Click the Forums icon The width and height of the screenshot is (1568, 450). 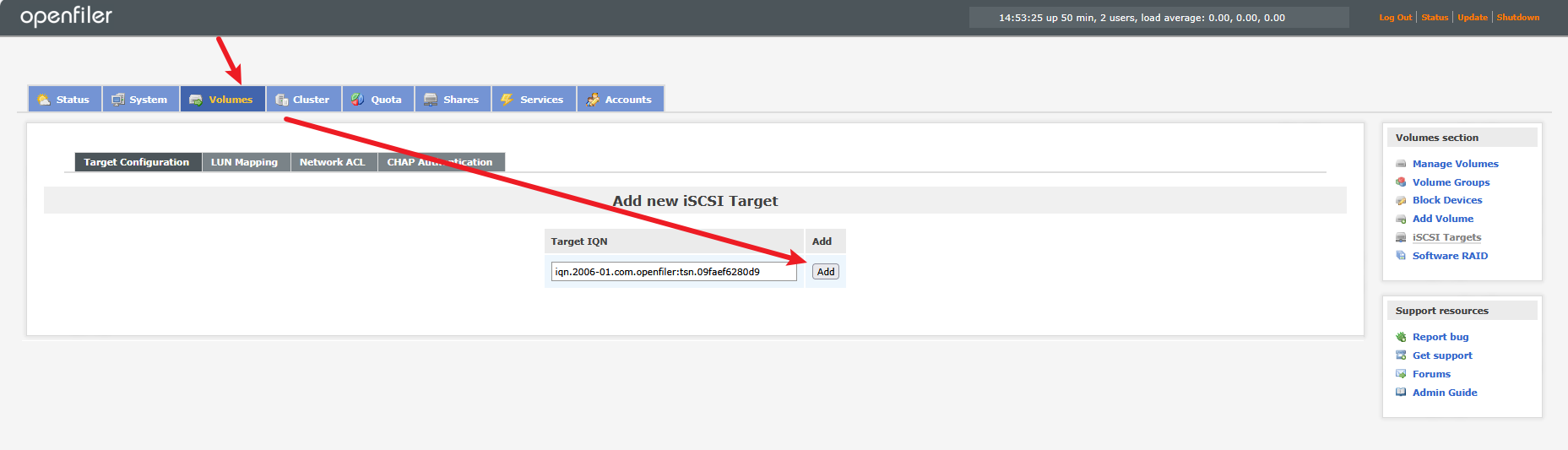[1402, 374]
